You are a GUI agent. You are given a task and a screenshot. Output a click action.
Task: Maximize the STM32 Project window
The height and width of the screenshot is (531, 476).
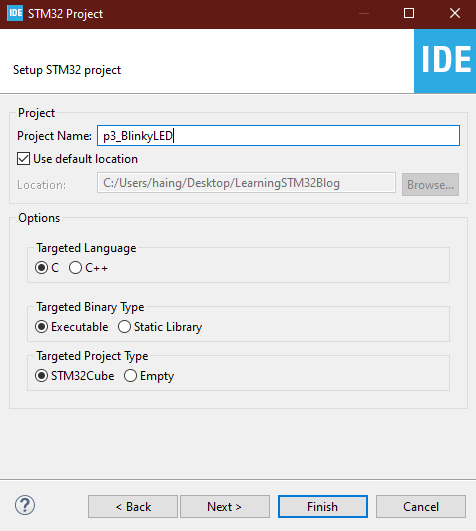pyautogui.click(x=409, y=14)
